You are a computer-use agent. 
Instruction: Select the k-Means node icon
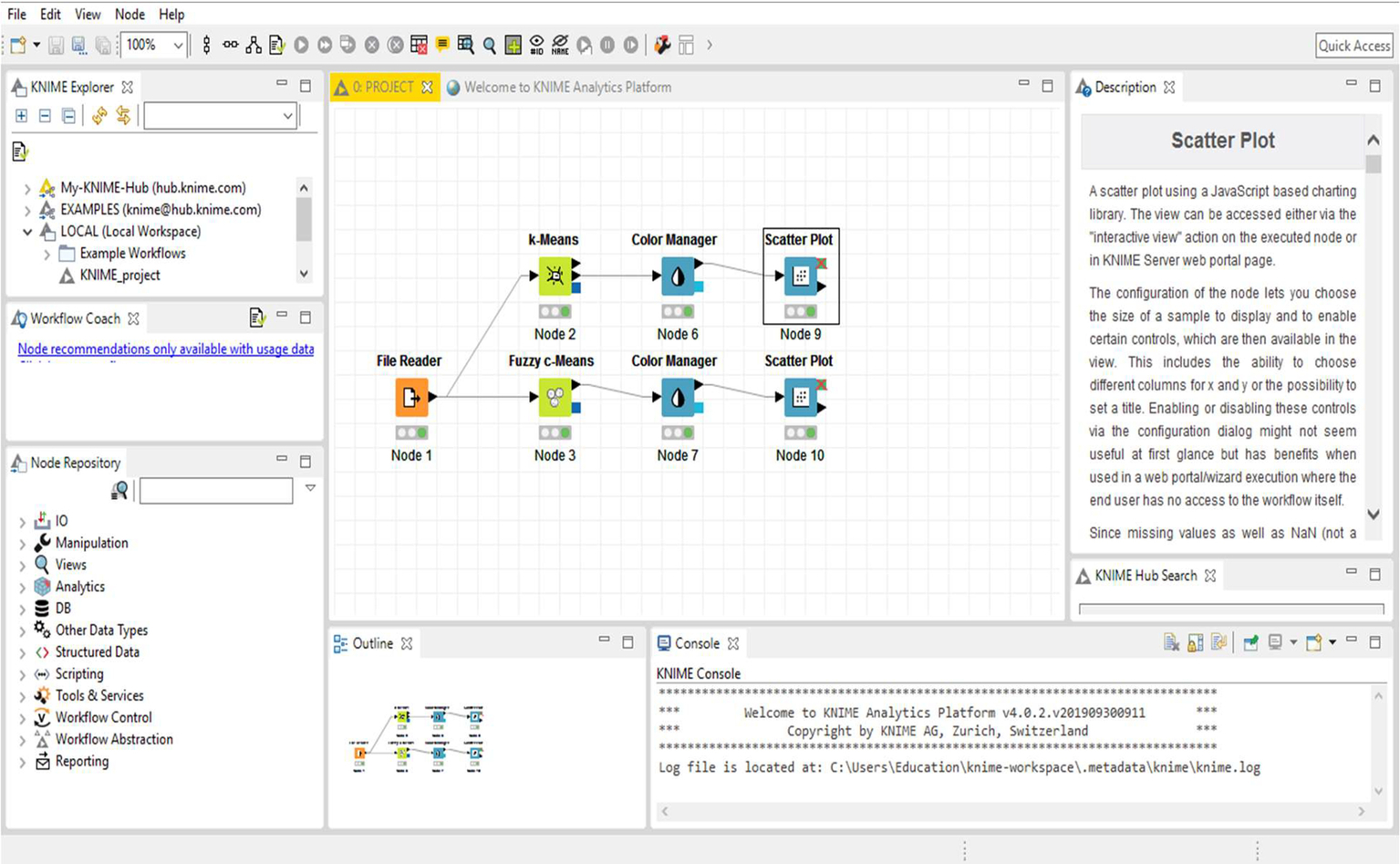pyautogui.click(x=555, y=276)
